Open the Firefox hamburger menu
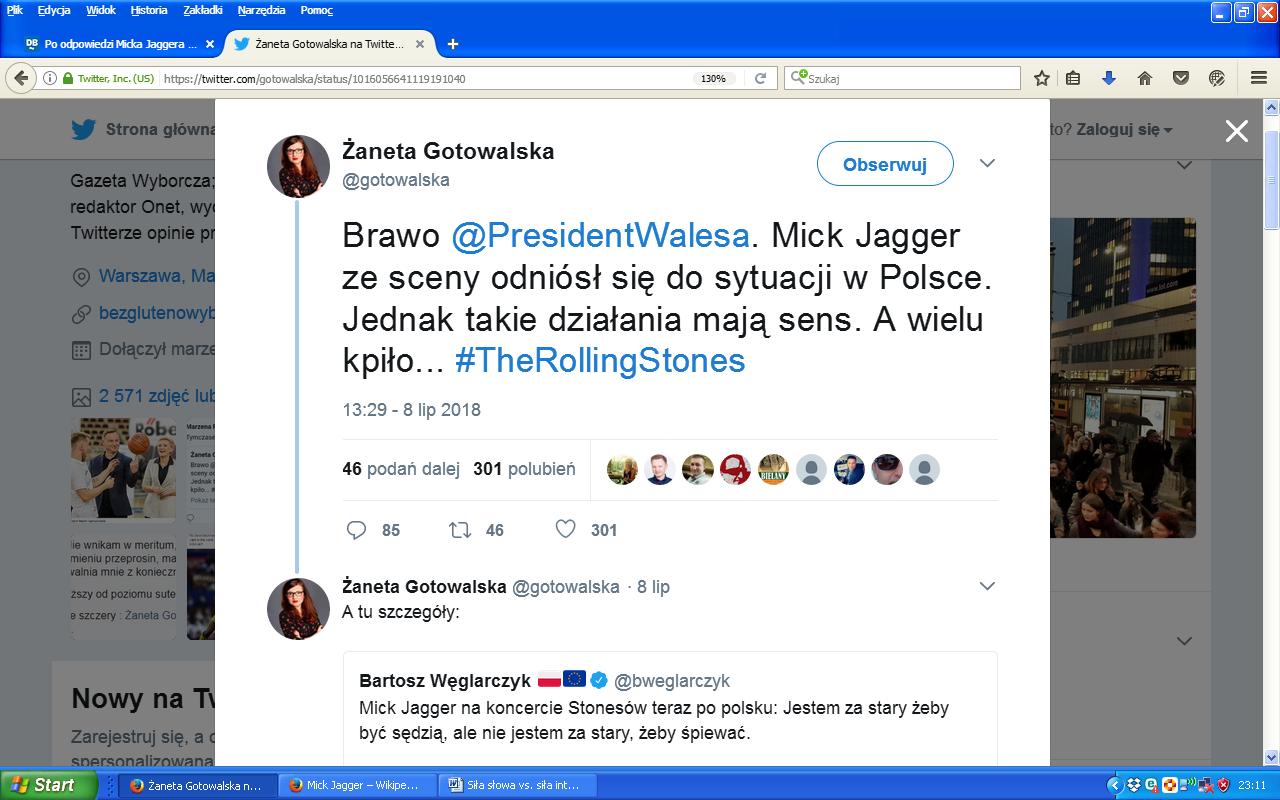This screenshot has height=800, width=1280. 1258,78
